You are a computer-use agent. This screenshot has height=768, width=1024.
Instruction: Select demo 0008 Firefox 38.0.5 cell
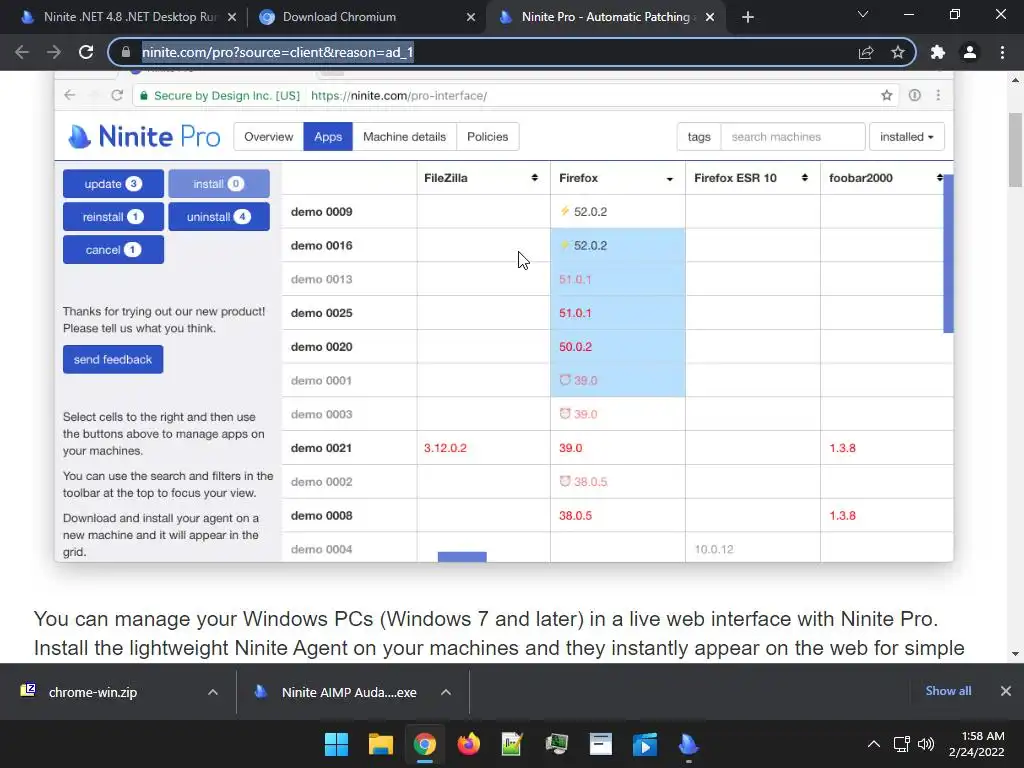click(x=618, y=515)
